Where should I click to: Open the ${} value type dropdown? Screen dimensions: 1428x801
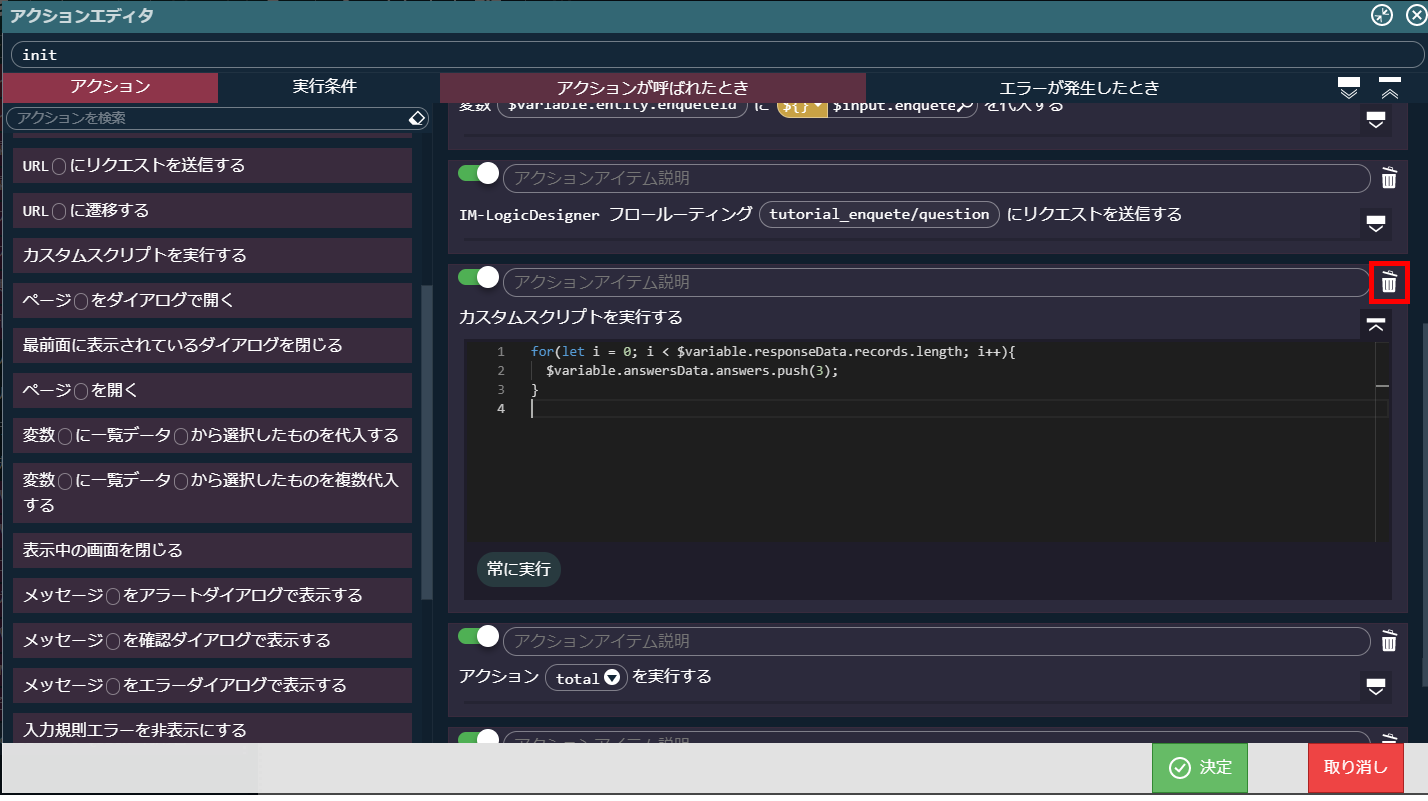coord(802,106)
